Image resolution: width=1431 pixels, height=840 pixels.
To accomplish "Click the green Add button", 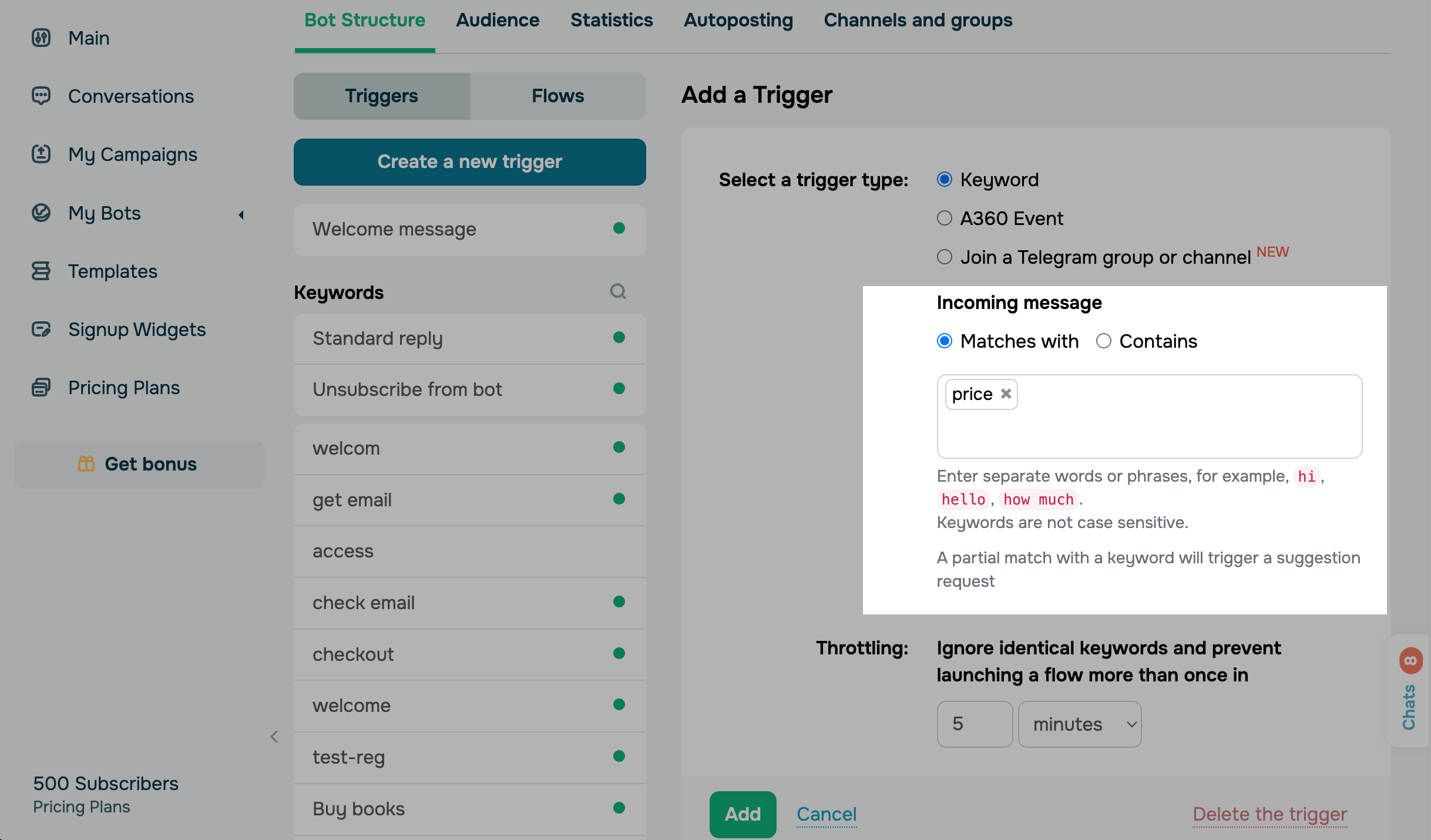I will point(743,814).
